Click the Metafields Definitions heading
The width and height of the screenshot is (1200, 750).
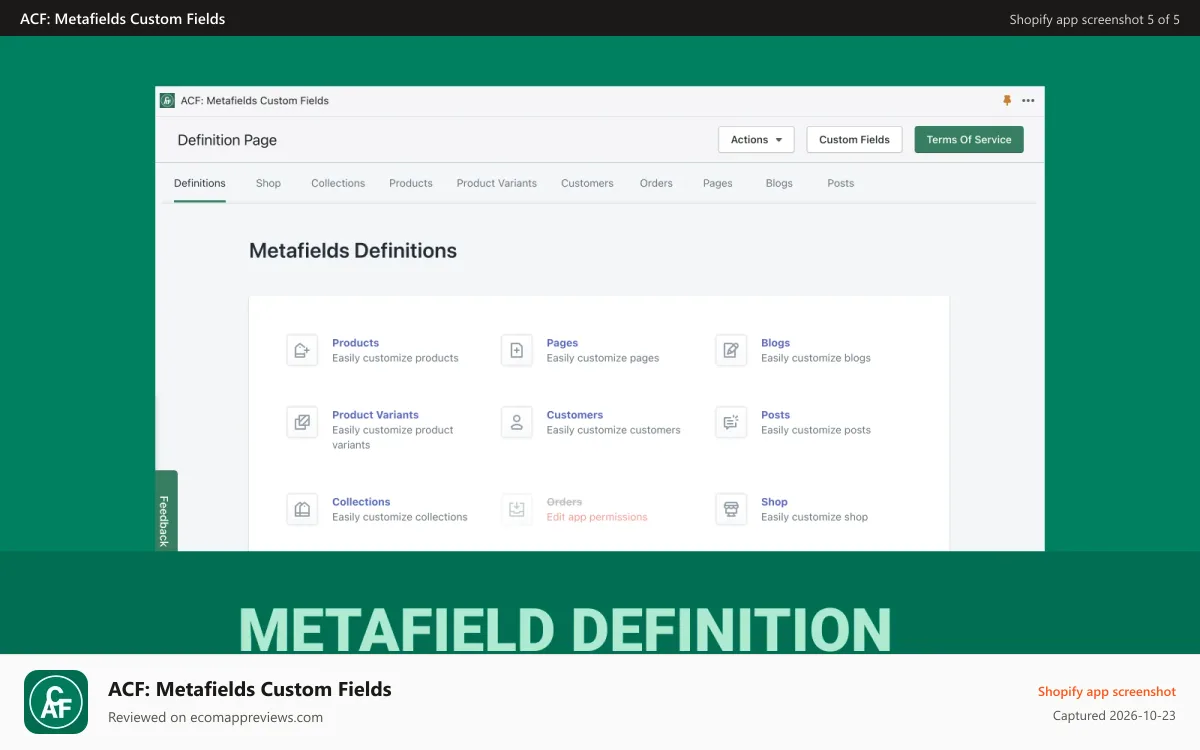pos(353,251)
